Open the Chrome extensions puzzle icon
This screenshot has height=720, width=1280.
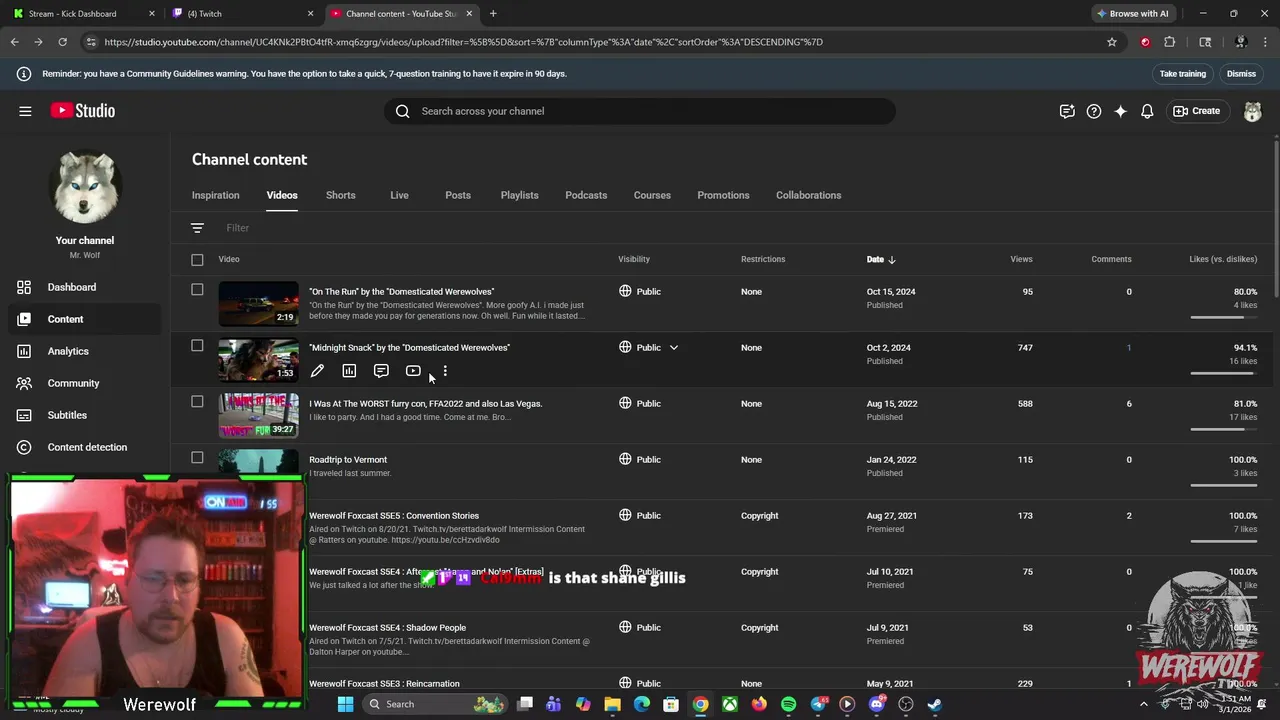pyautogui.click(x=1170, y=42)
